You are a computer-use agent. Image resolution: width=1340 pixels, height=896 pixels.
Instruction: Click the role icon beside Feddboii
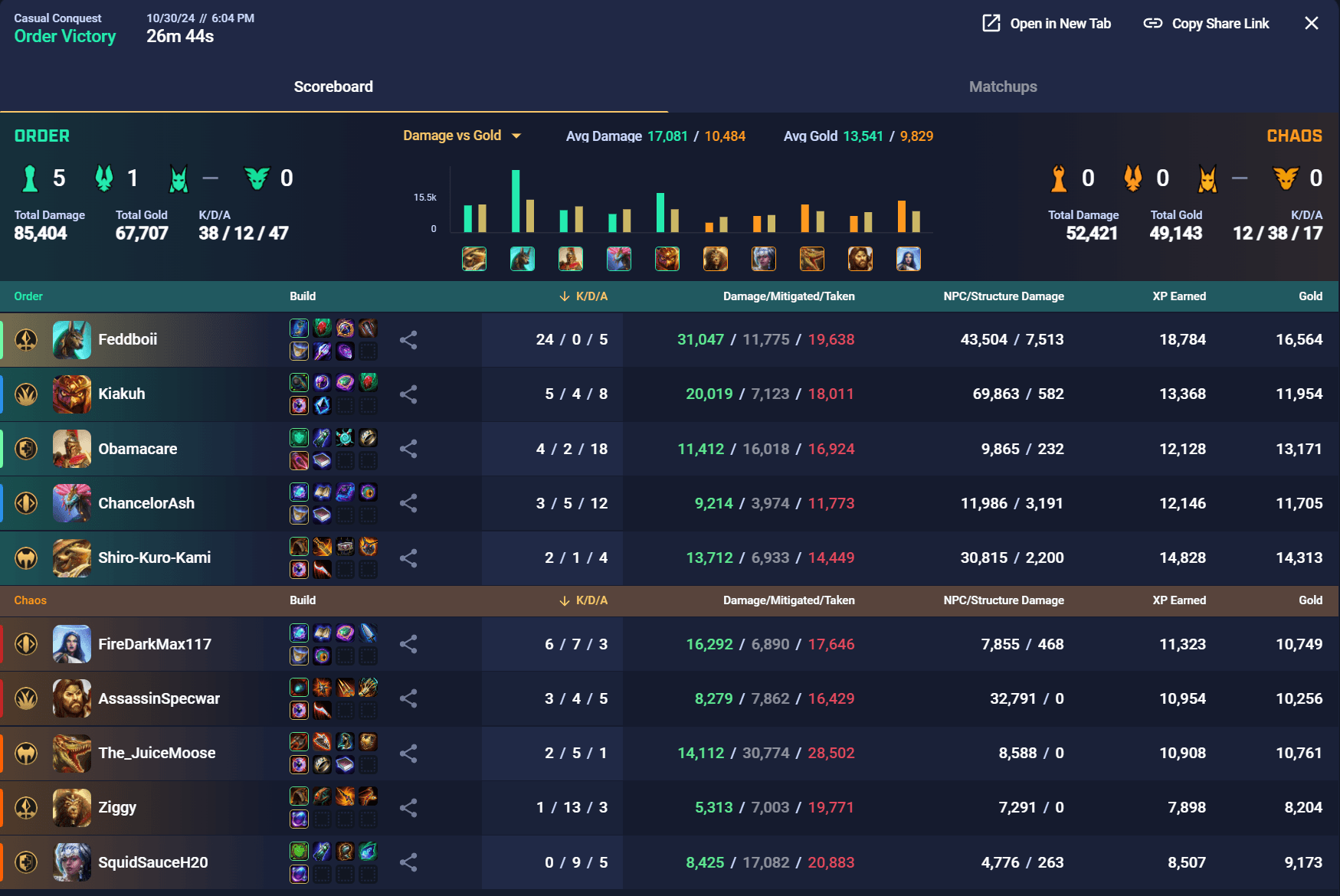pos(27,340)
